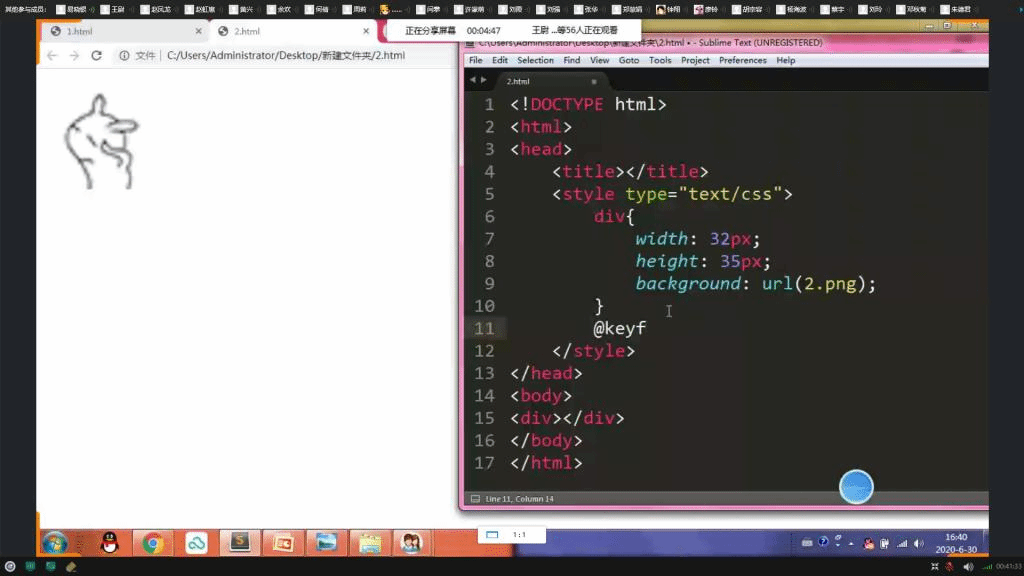Click the browser forward arrow
Viewport: 1024px width, 576px height.
(x=74, y=56)
